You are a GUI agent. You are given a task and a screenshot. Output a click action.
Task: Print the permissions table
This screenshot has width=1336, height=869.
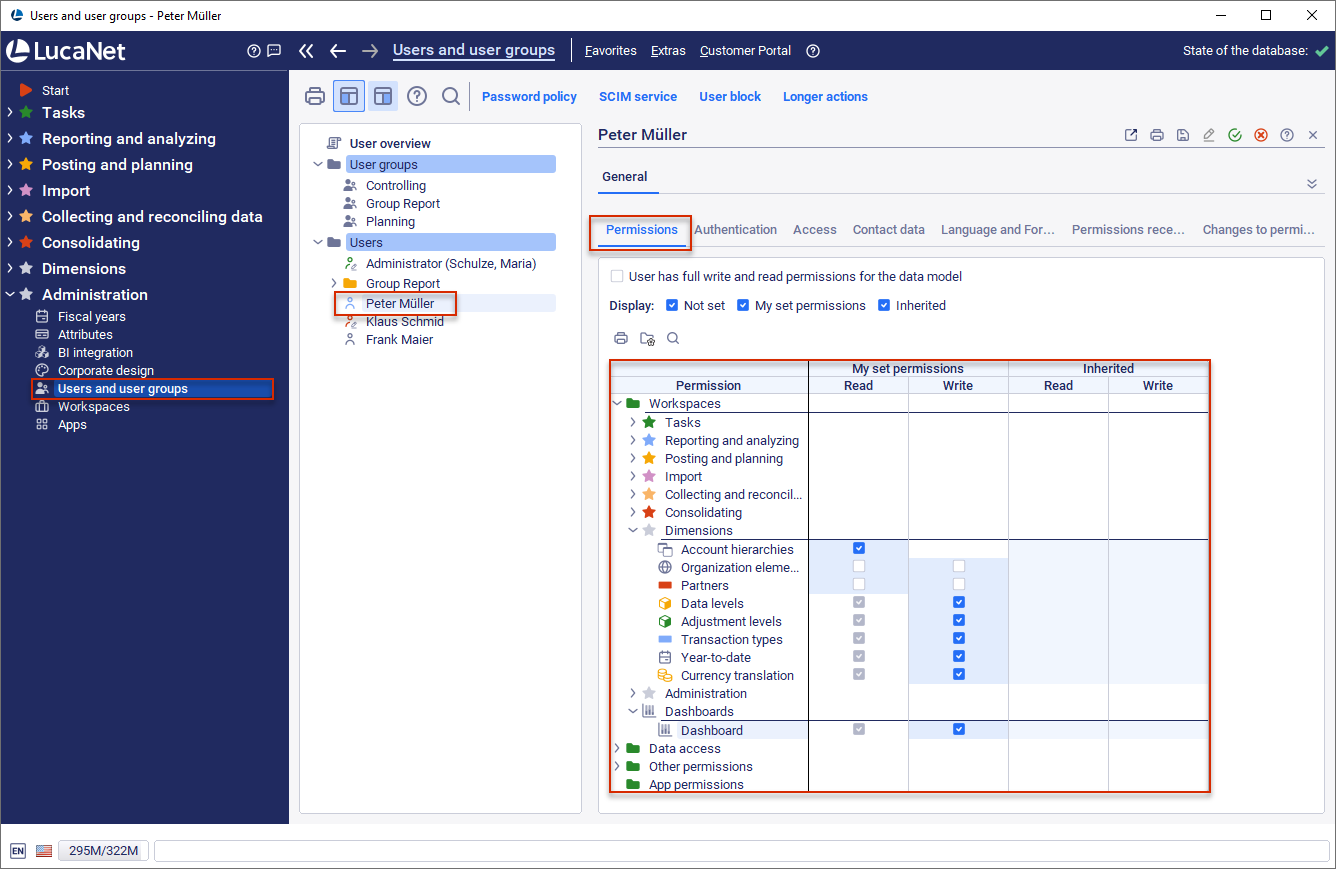coord(621,338)
